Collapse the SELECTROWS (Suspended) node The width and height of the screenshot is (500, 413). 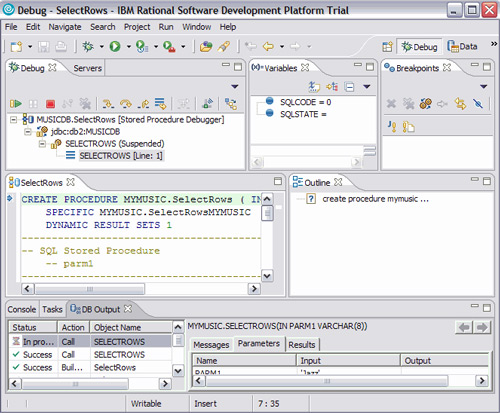tap(42, 144)
